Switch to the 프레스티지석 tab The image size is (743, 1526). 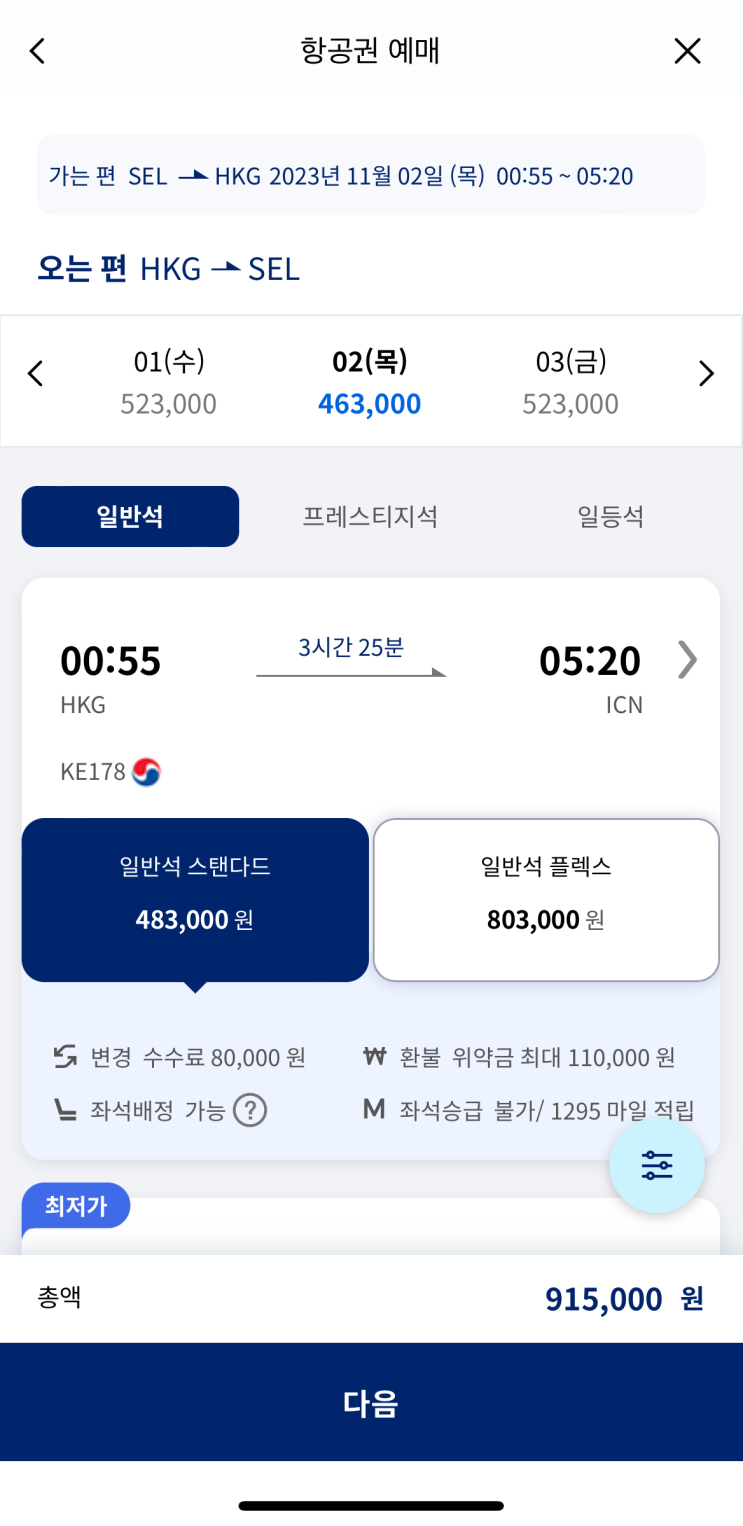pos(370,517)
